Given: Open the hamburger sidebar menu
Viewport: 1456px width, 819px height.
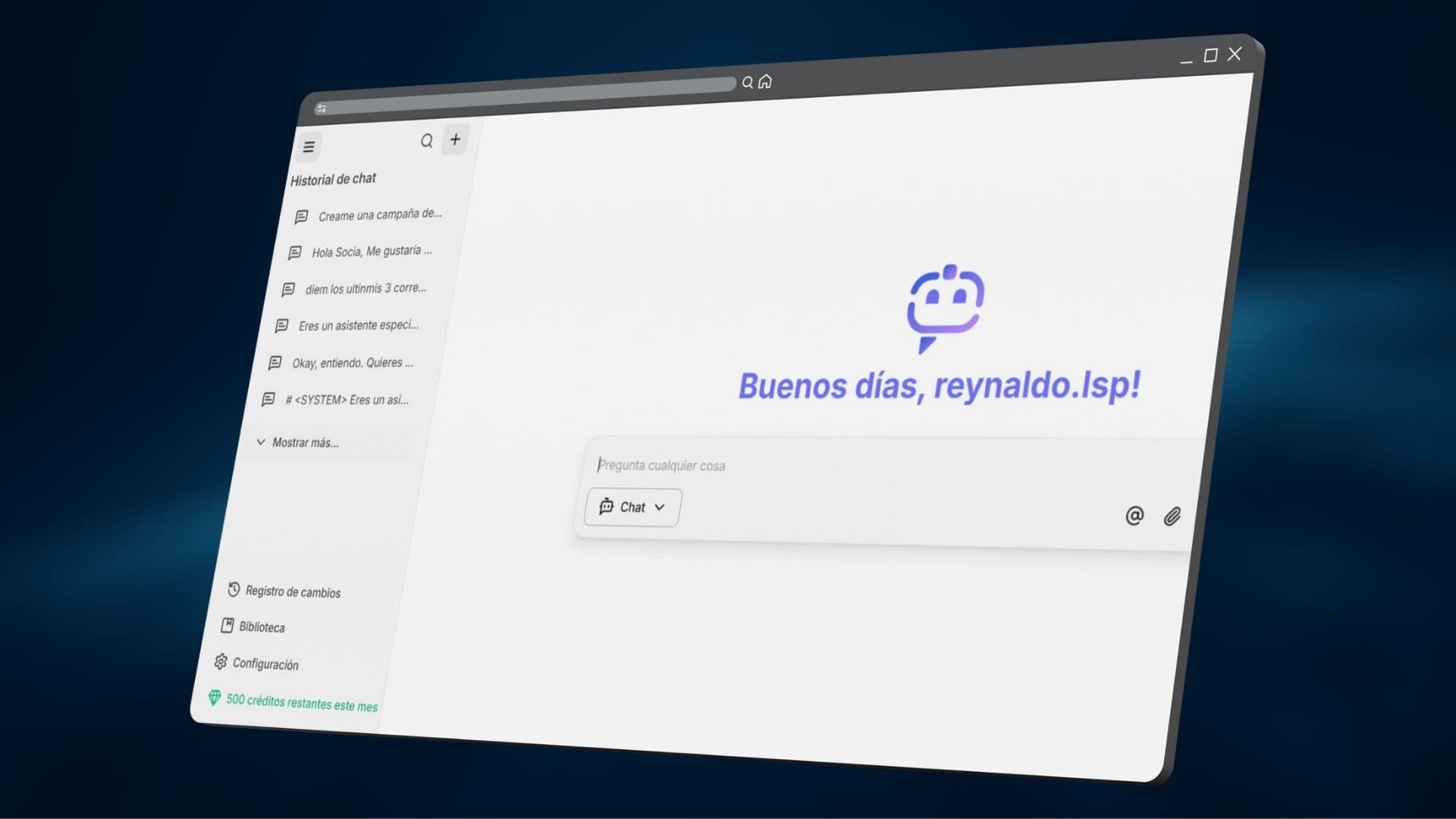Looking at the screenshot, I should pyautogui.click(x=308, y=146).
